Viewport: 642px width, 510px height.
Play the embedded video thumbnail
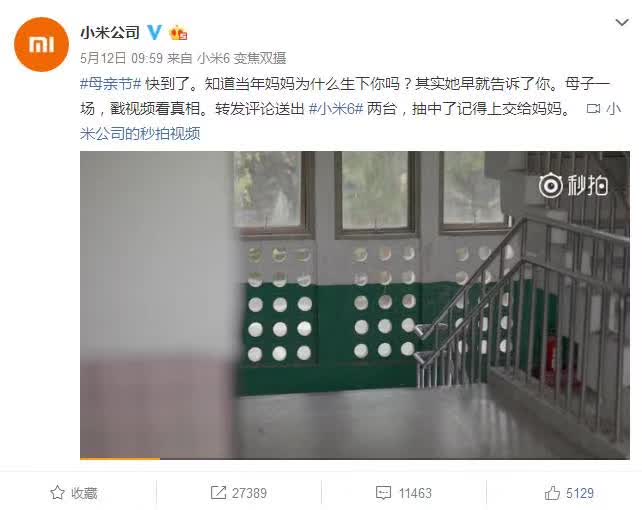[355, 305]
